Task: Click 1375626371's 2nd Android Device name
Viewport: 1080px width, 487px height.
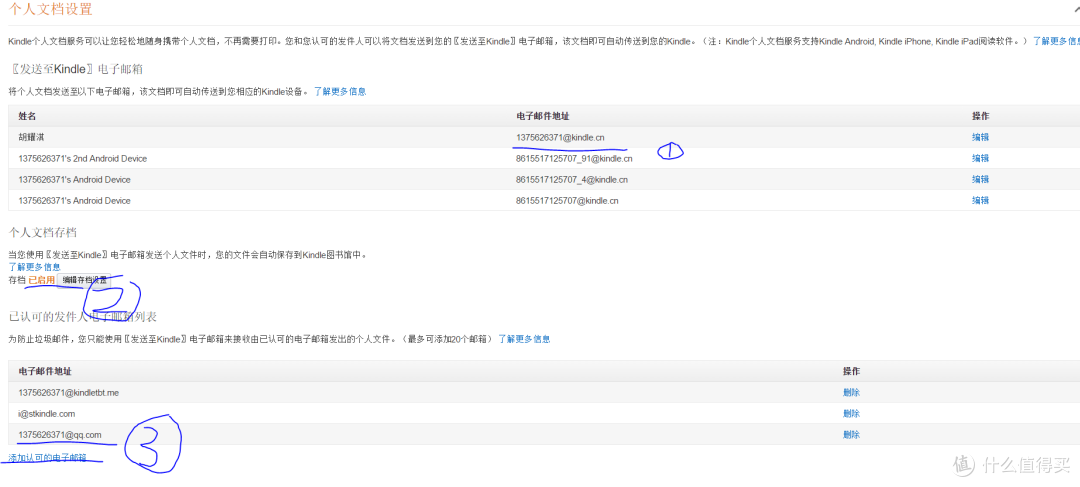Action: click(83, 158)
